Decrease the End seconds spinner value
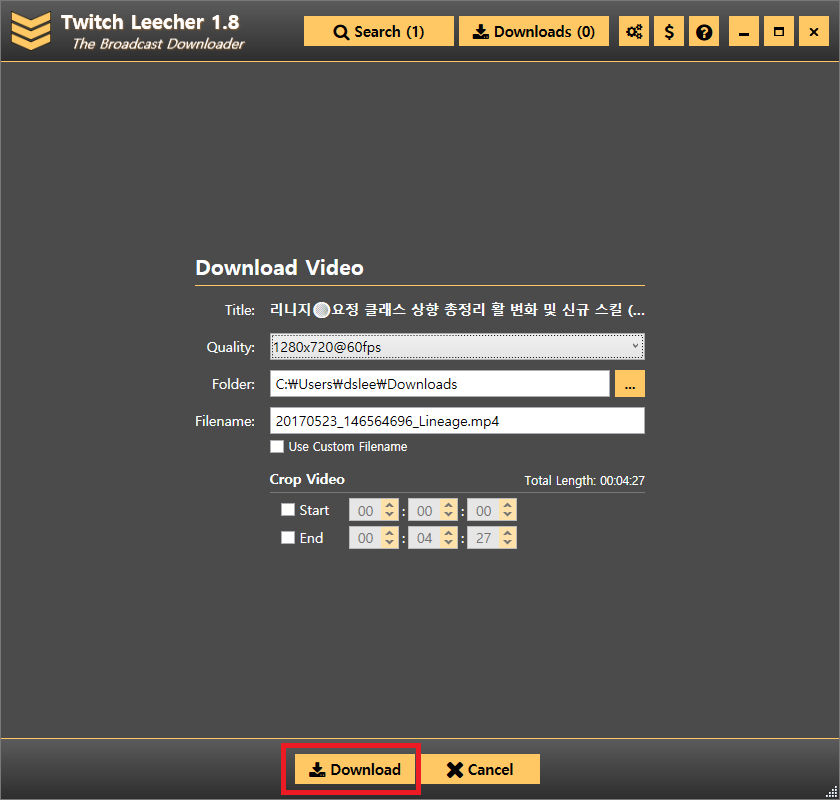 pyautogui.click(x=508, y=543)
